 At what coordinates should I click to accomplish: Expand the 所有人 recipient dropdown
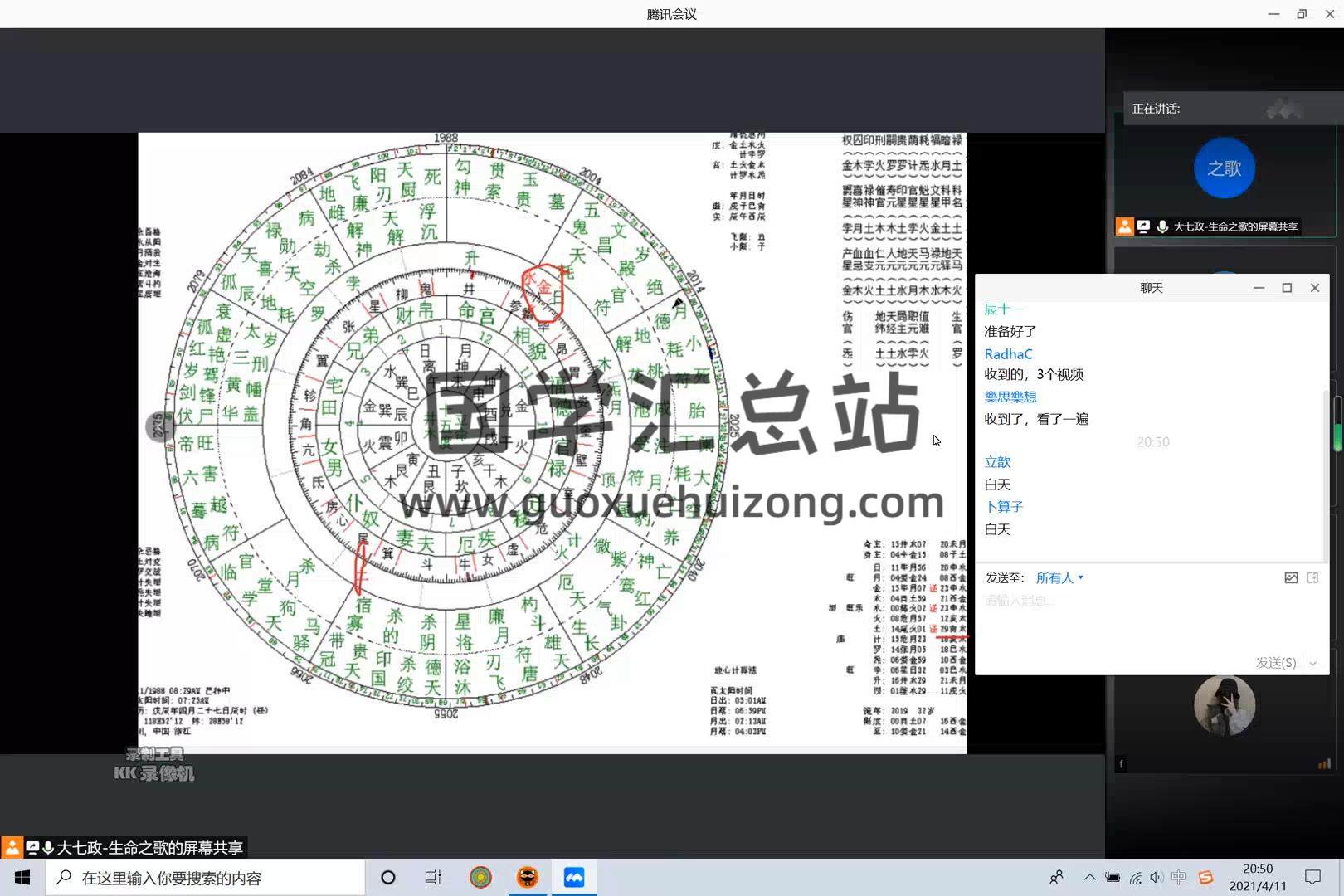tap(1059, 577)
